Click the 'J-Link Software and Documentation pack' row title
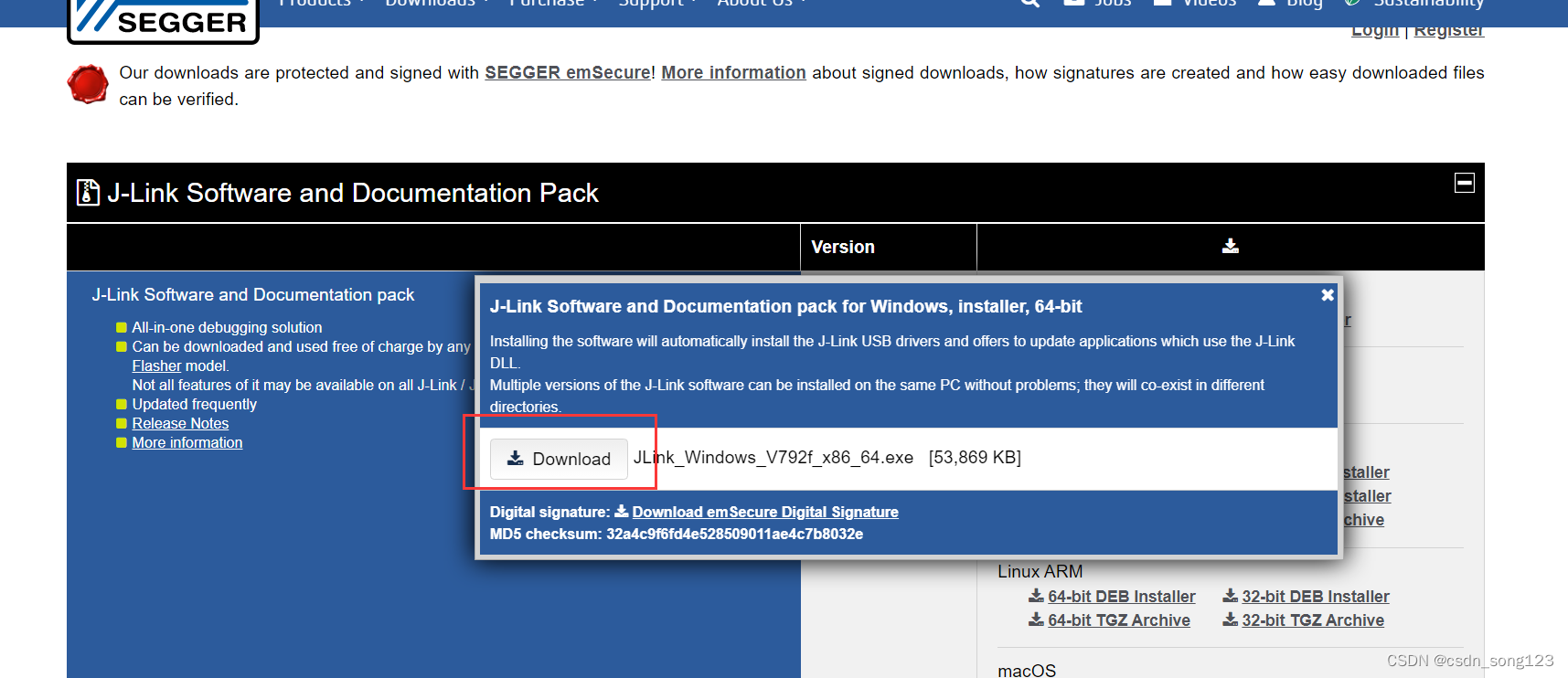Viewport: 1568px width, 678px height. tap(252, 295)
